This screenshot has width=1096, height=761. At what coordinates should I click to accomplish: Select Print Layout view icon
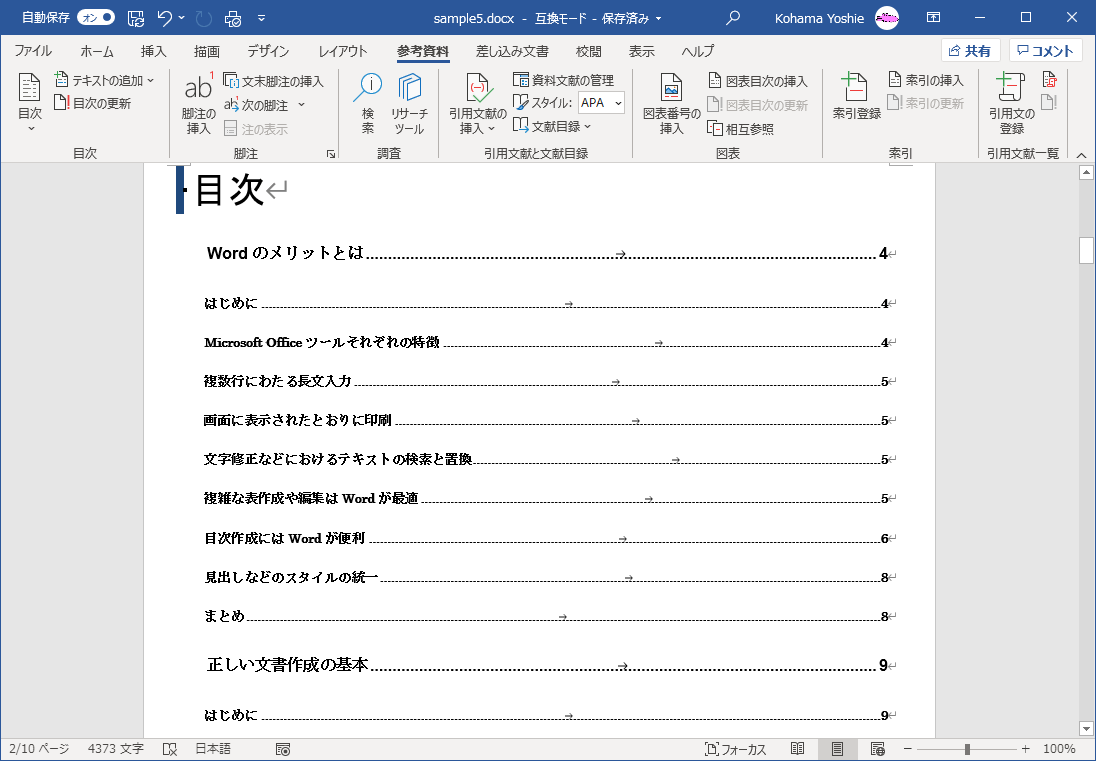point(837,749)
